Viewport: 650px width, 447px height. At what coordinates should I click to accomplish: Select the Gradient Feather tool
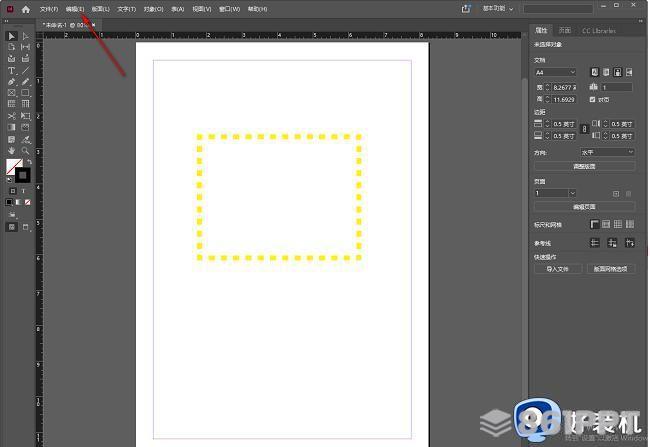click(x=26, y=127)
